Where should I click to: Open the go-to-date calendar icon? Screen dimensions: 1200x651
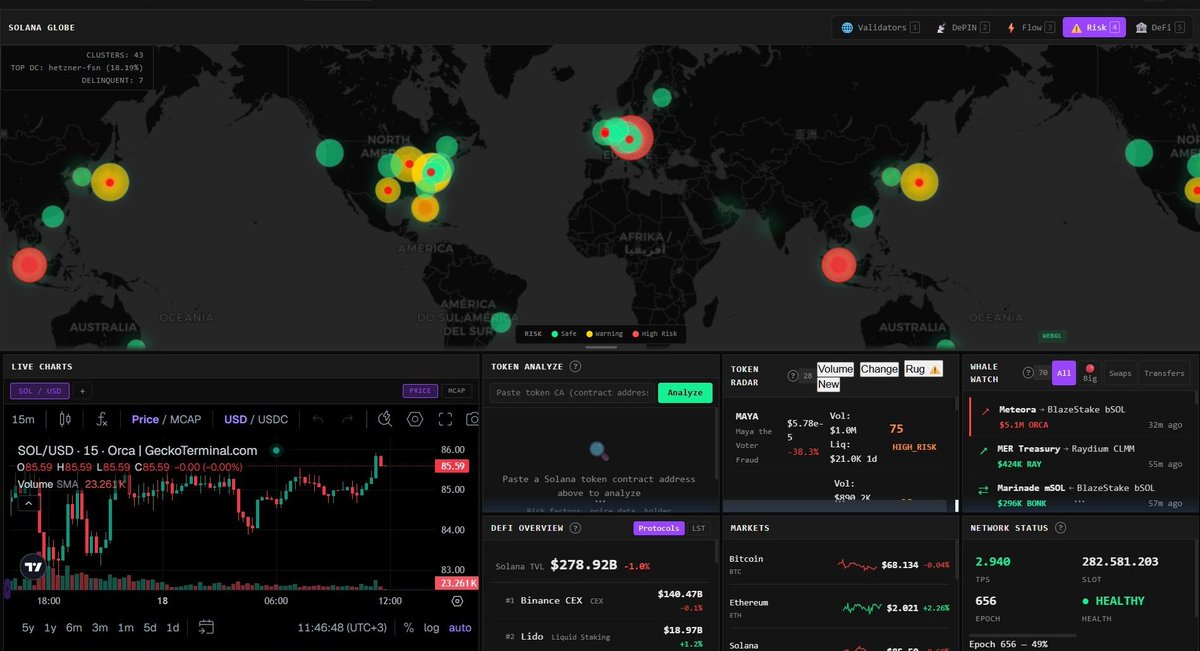206,628
